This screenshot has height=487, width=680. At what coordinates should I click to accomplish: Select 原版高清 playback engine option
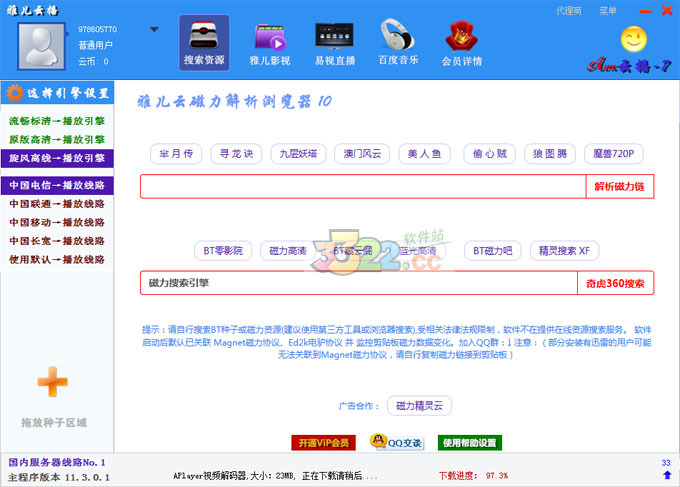coord(57,139)
